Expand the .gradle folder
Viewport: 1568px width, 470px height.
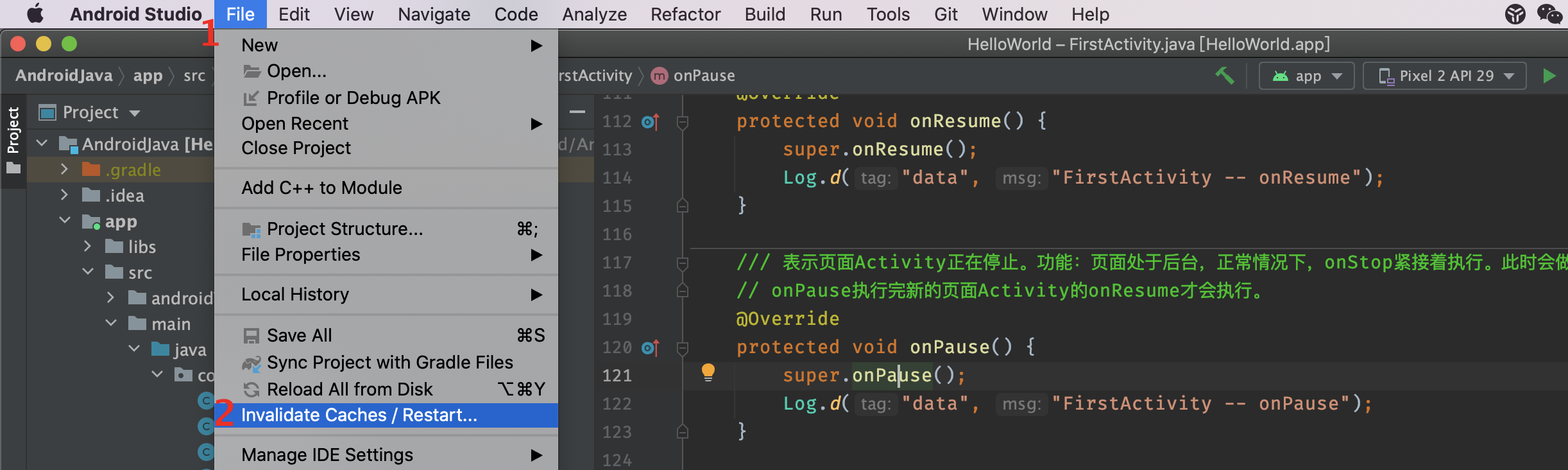click(64, 169)
